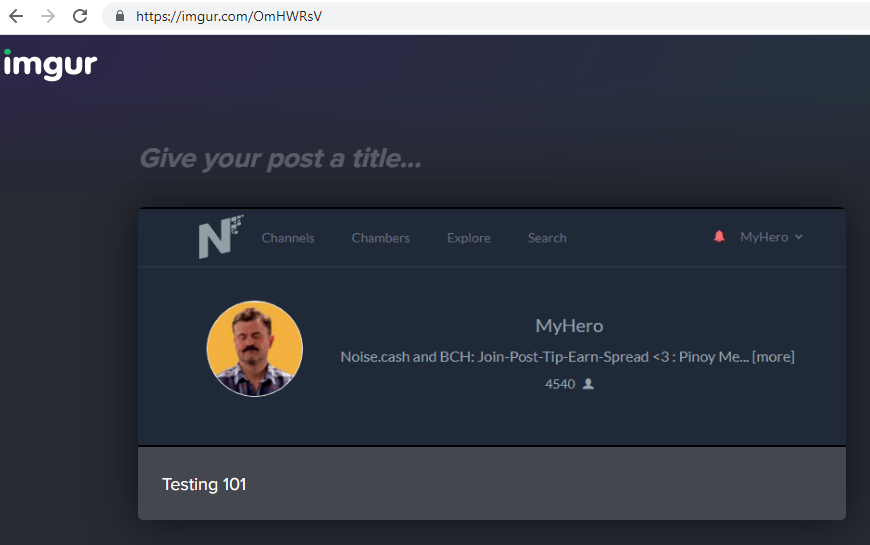The image size is (870, 545).
Task: Open the Search menu item
Action: pyautogui.click(x=547, y=238)
